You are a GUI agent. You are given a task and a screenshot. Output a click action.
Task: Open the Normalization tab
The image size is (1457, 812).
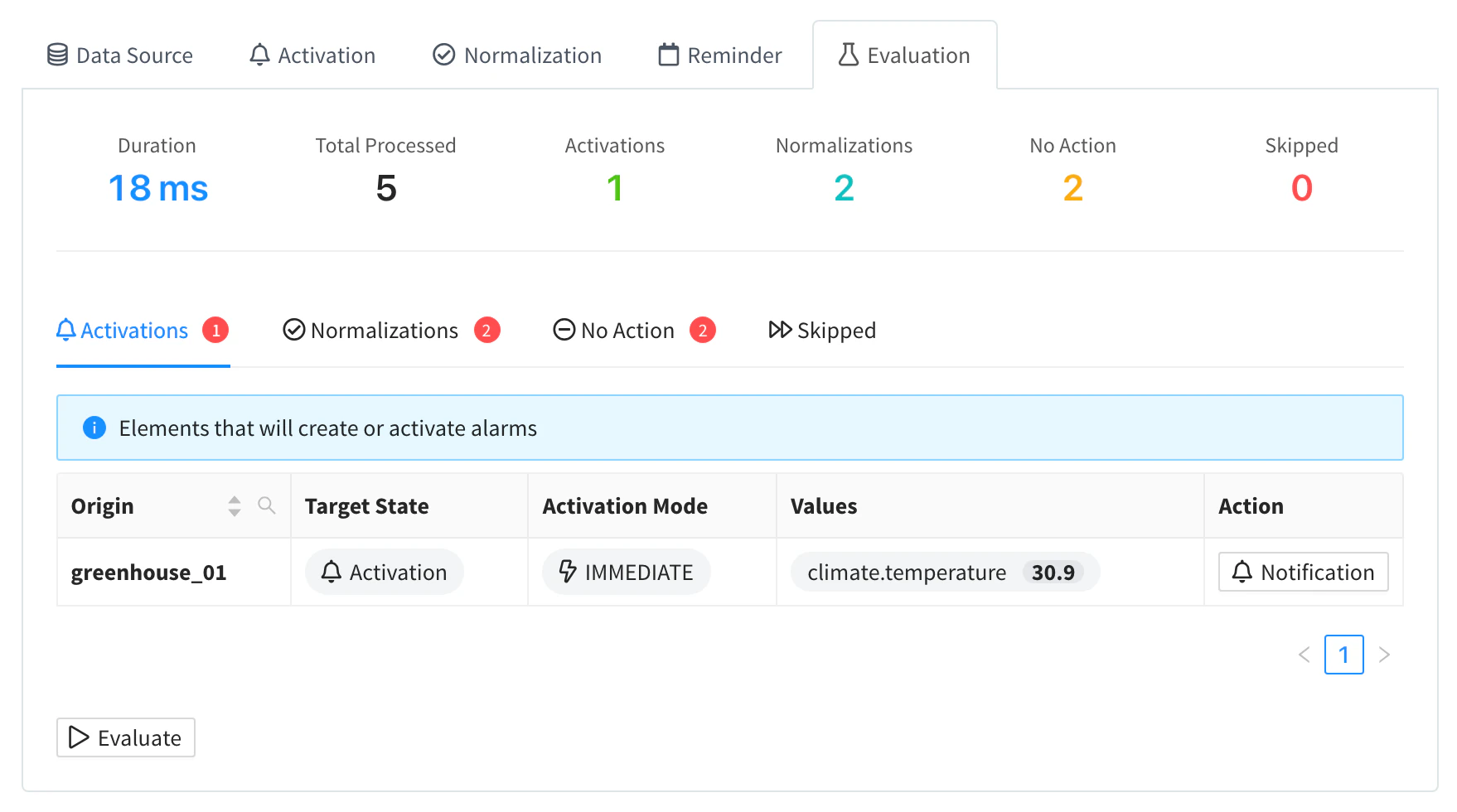[x=517, y=56]
